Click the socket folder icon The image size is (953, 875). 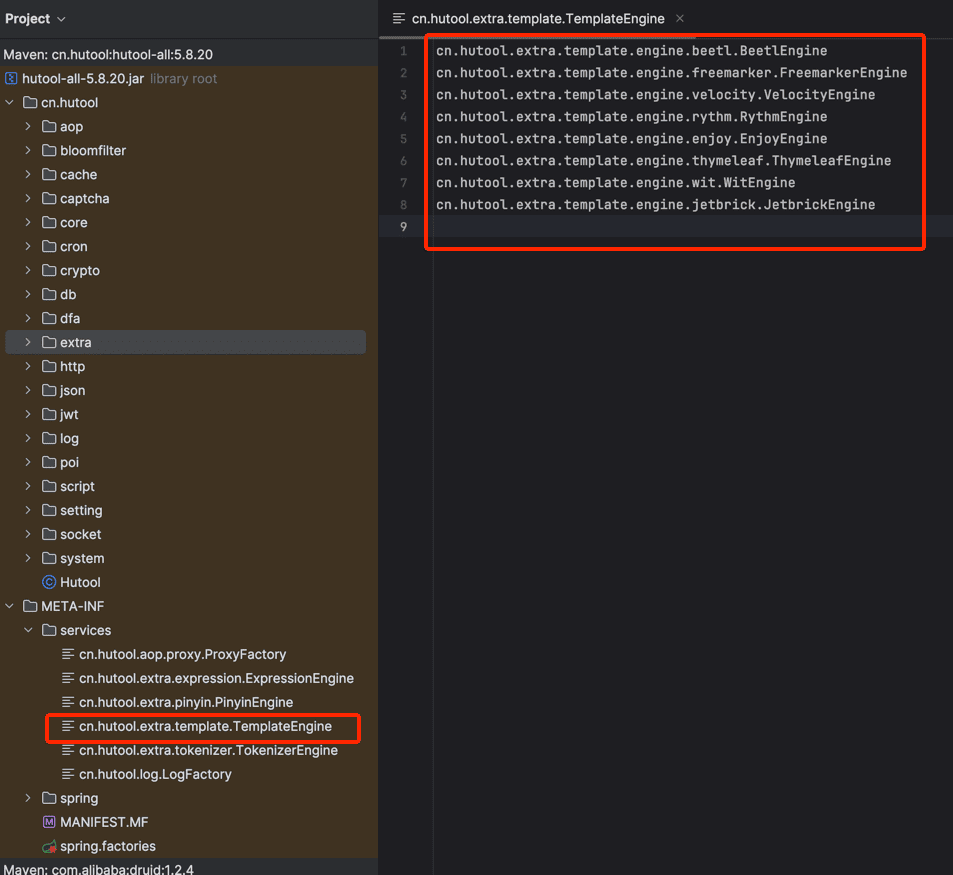tap(49, 535)
